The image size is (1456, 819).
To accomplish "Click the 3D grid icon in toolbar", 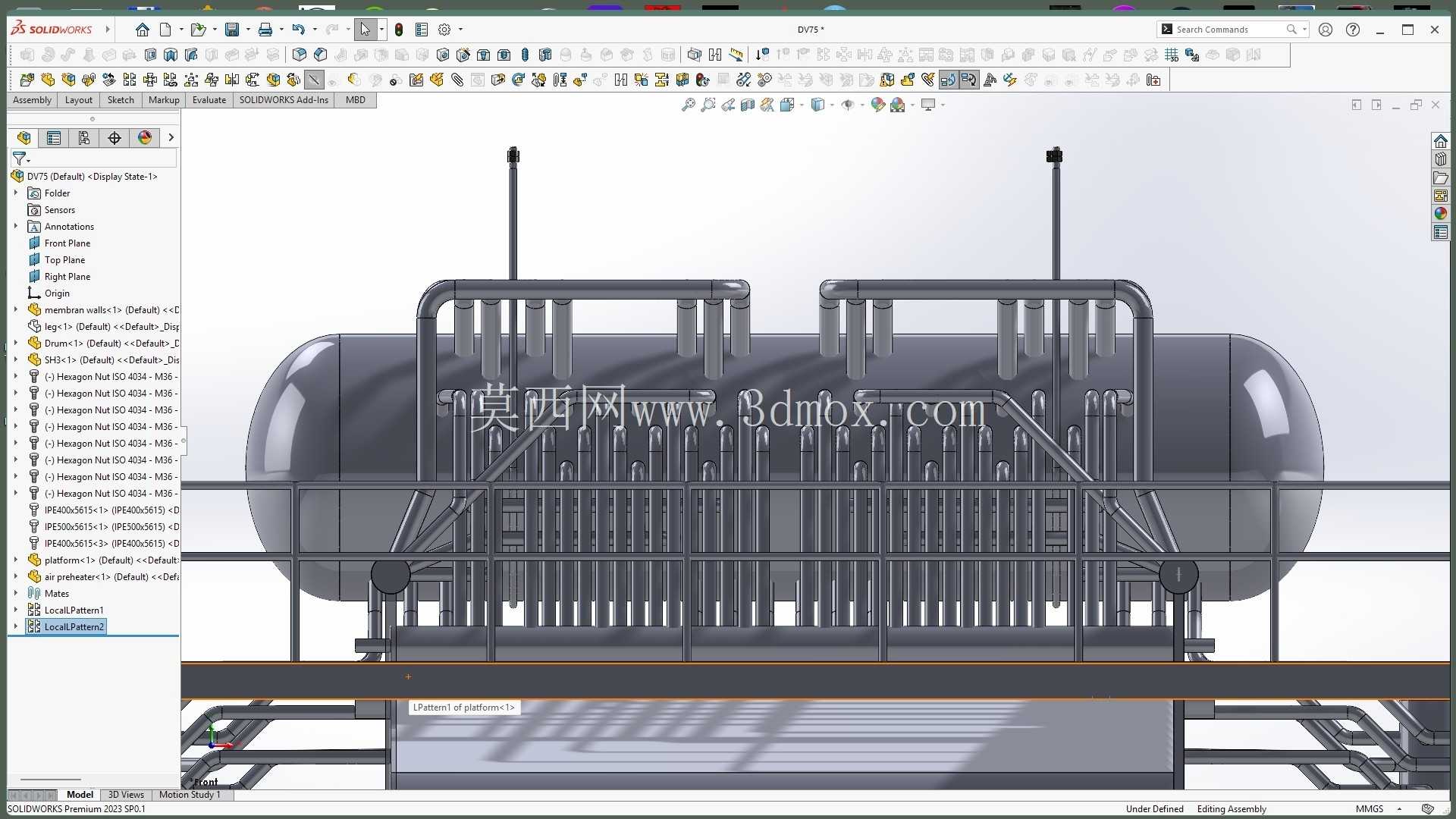I will [1172, 55].
